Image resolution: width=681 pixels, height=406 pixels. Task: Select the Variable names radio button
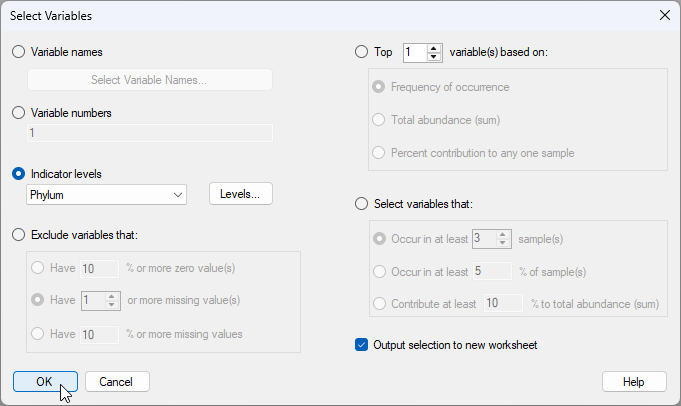pyautogui.click(x=19, y=52)
